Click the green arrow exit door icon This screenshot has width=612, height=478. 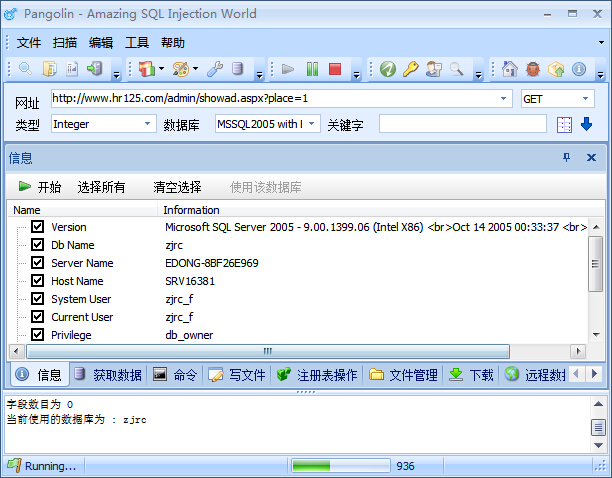[95, 69]
